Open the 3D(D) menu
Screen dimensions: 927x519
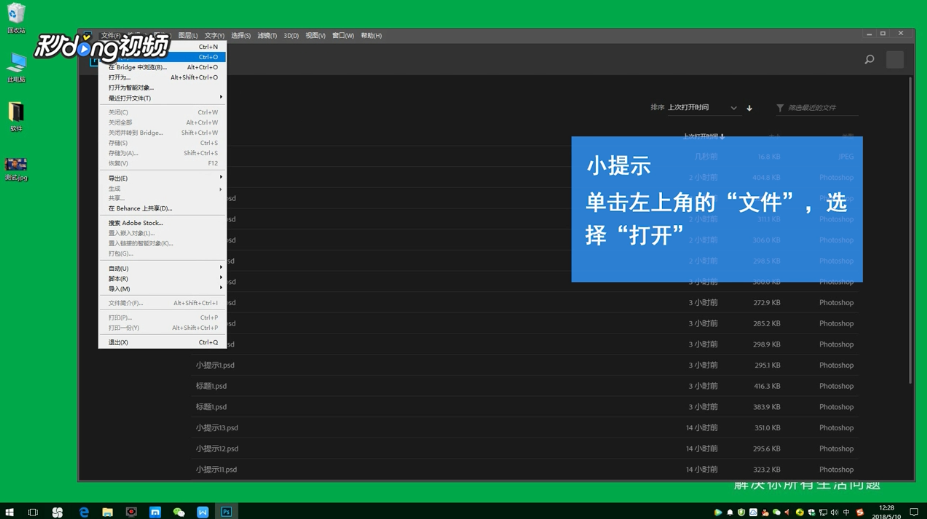pos(291,35)
